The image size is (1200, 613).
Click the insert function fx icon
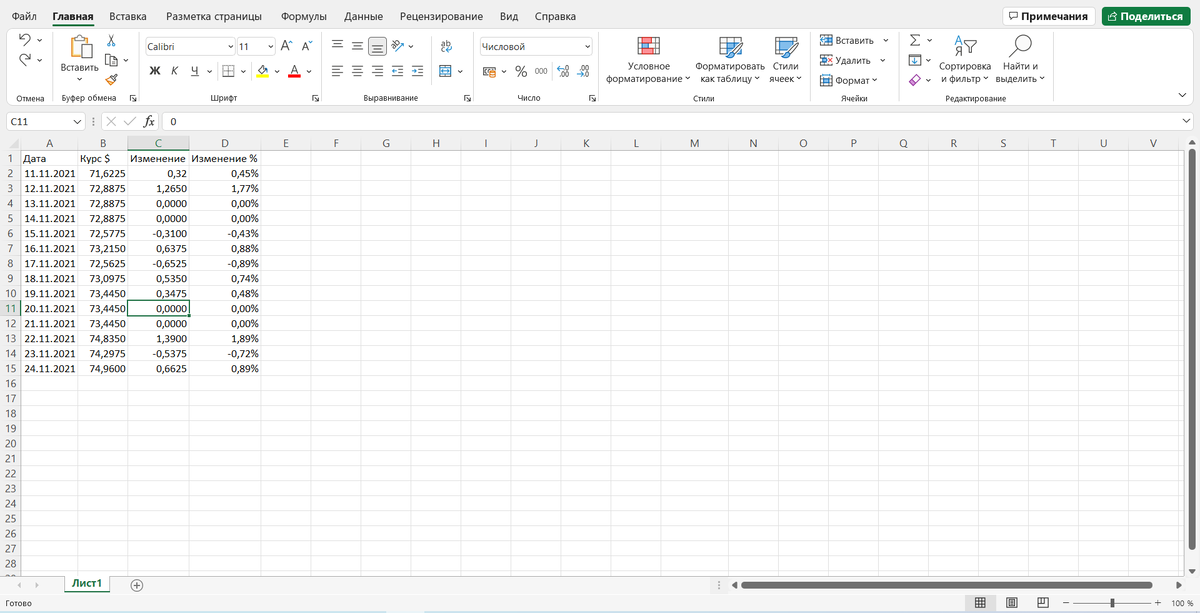149,121
